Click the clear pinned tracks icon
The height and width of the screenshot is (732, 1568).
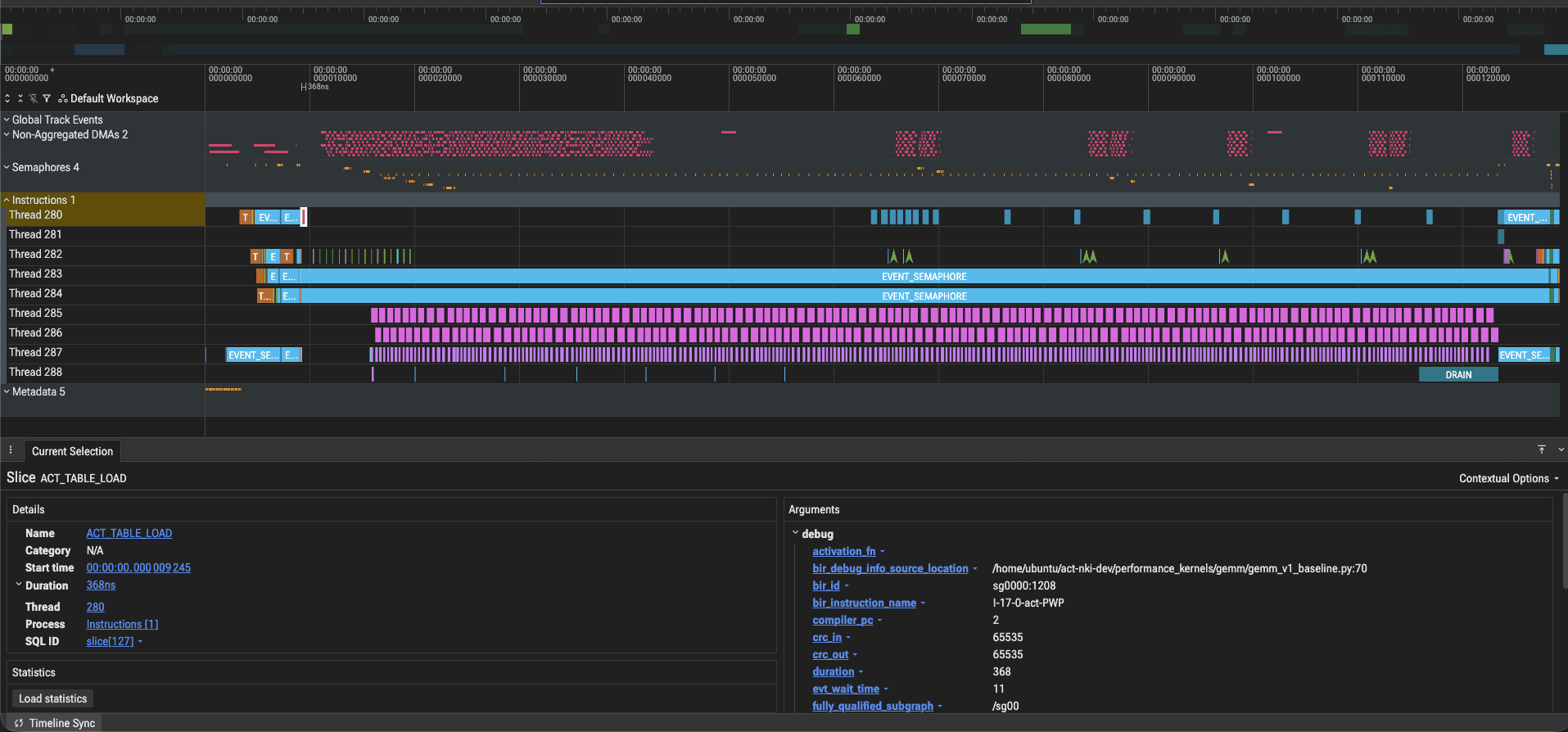pos(34,98)
